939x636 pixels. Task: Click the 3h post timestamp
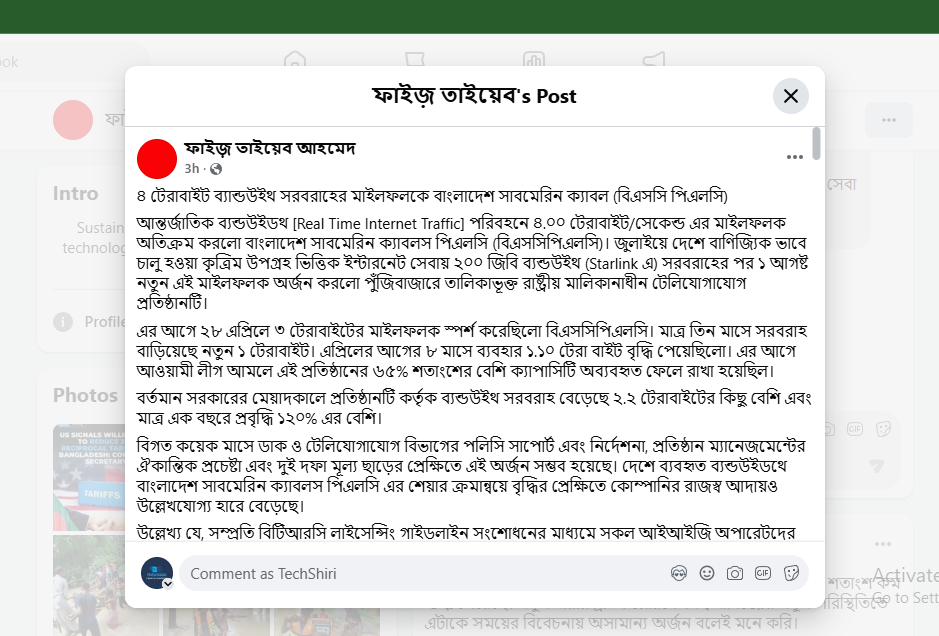click(192, 169)
